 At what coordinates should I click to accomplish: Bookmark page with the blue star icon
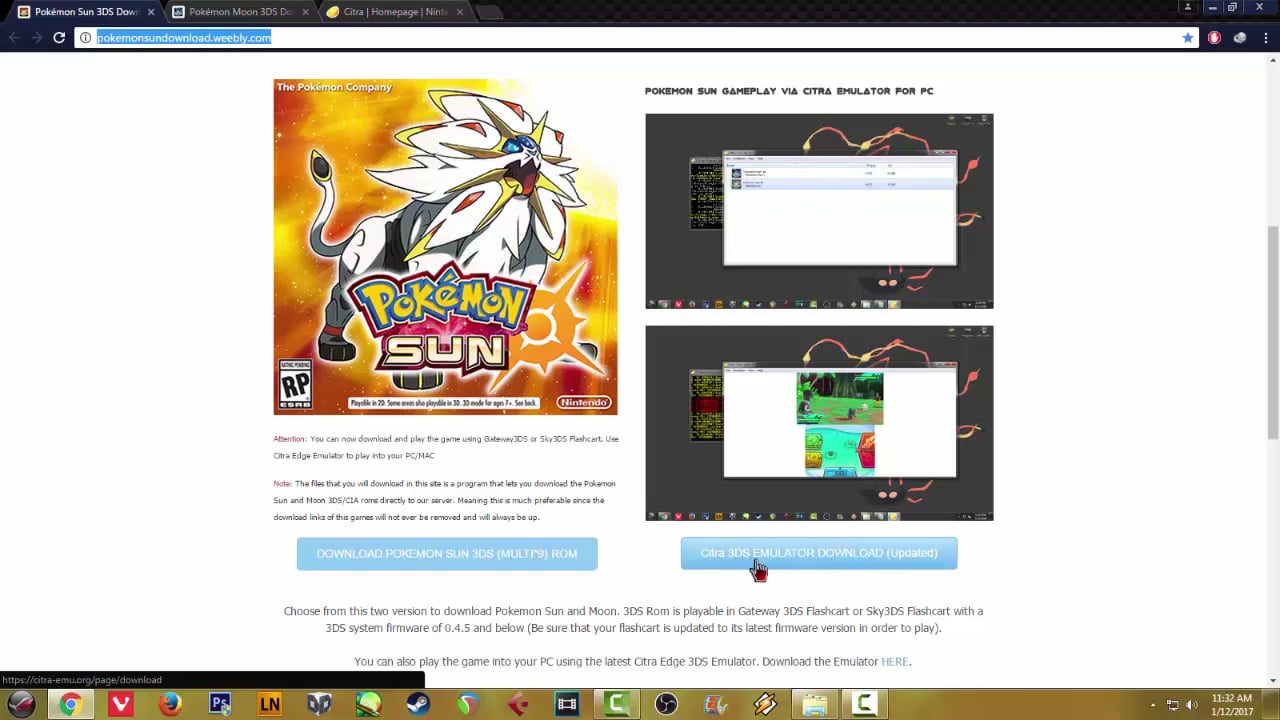(1188, 37)
